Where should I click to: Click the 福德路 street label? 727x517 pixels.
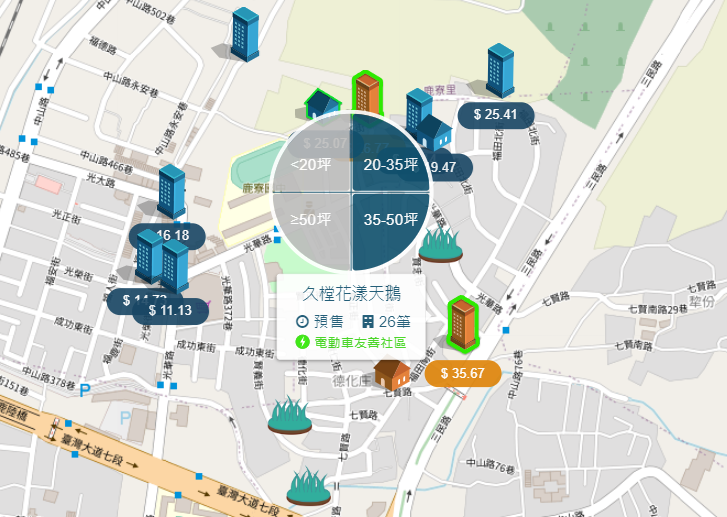tap(102, 45)
